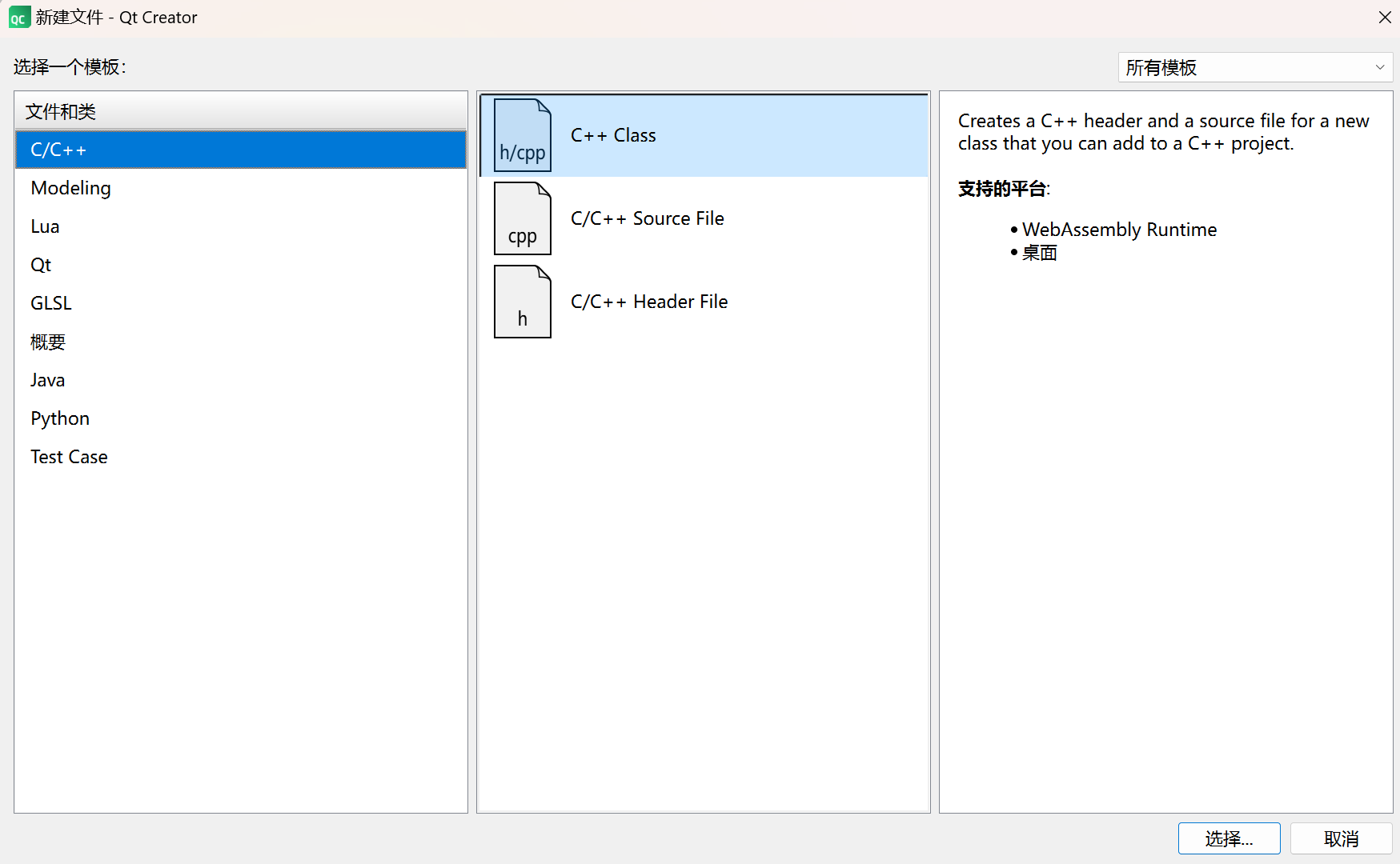
Task: Click the C++ class description text
Action: click(x=1163, y=132)
